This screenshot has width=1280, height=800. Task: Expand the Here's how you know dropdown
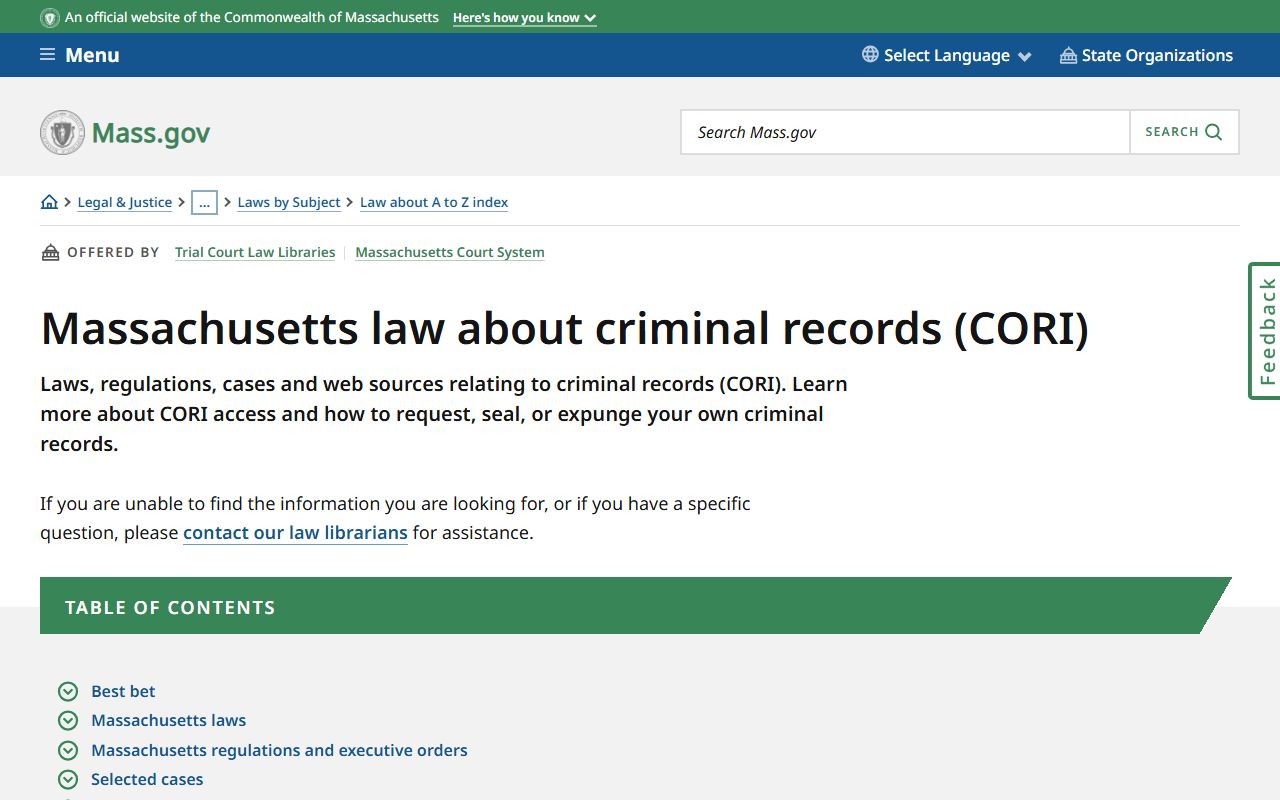tap(525, 18)
